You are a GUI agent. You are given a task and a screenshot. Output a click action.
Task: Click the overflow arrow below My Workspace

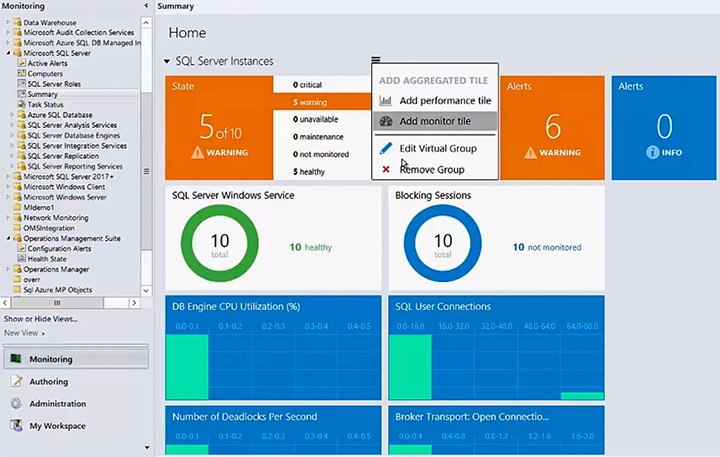point(147,447)
